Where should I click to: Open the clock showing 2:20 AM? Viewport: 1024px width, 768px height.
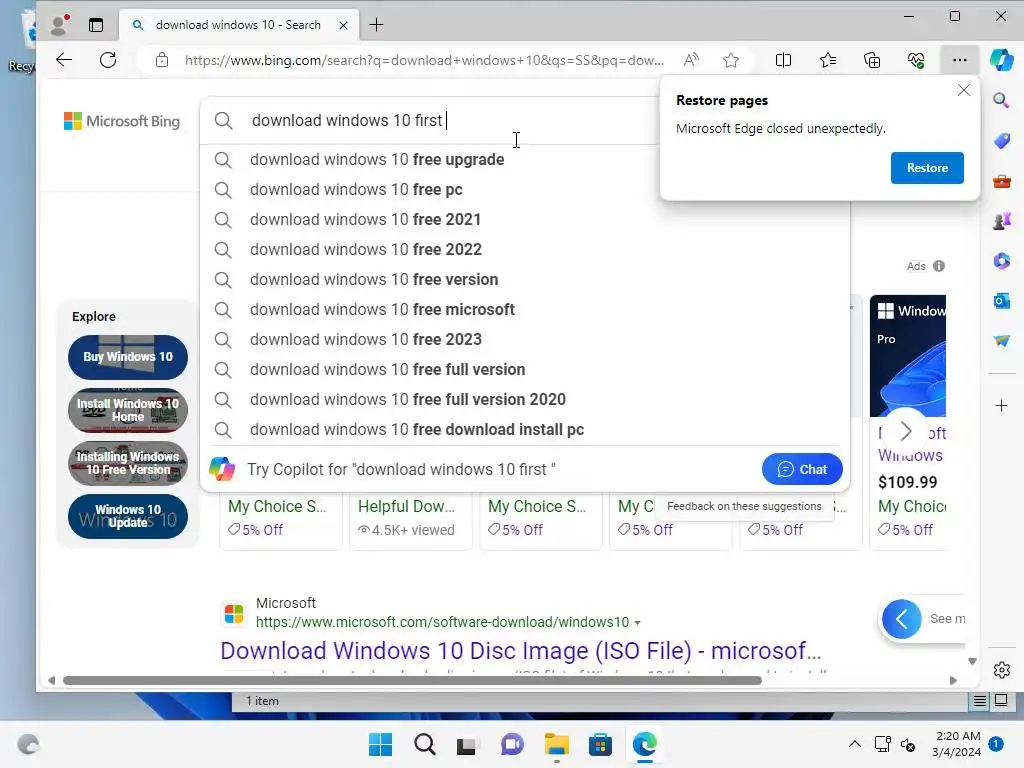click(x=957, y=744)
